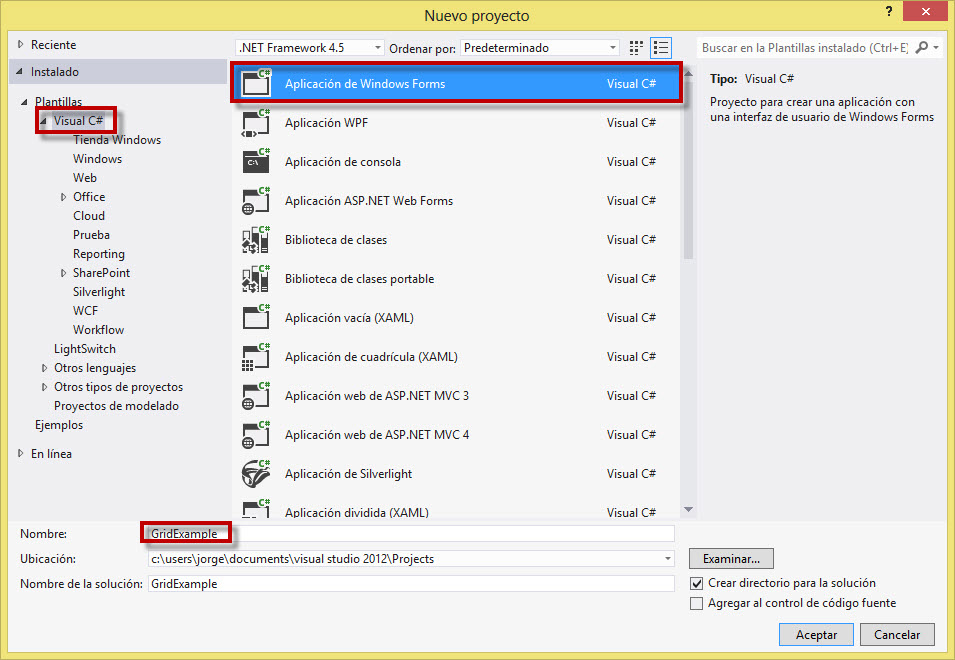This screenshot has width=955, height=660.
Task: Select the Ejemplos node
Action: pos(58,425)
